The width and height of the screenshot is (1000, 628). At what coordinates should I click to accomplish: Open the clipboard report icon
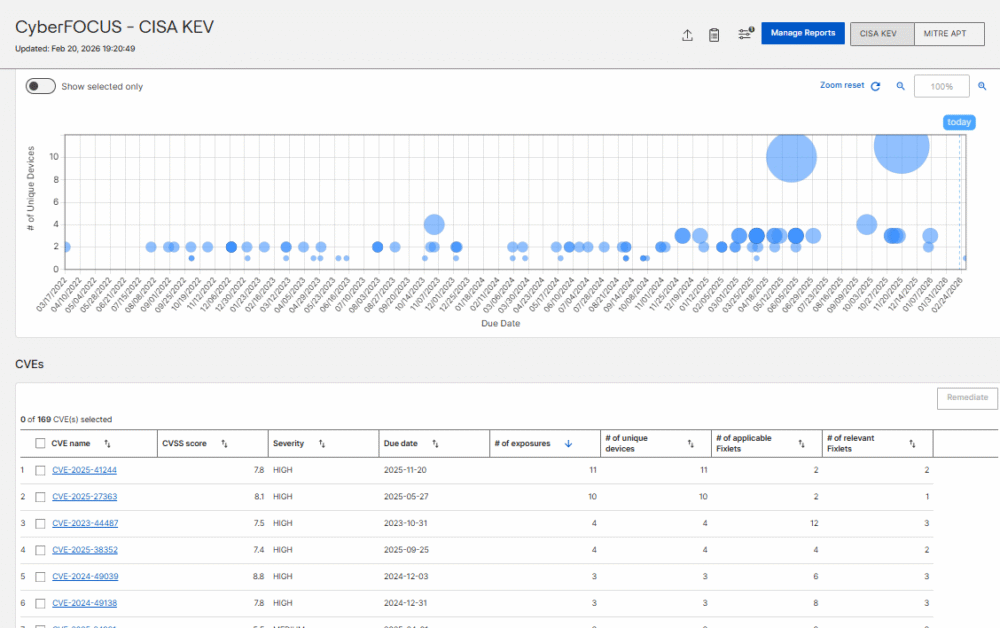tap(714, 35)
